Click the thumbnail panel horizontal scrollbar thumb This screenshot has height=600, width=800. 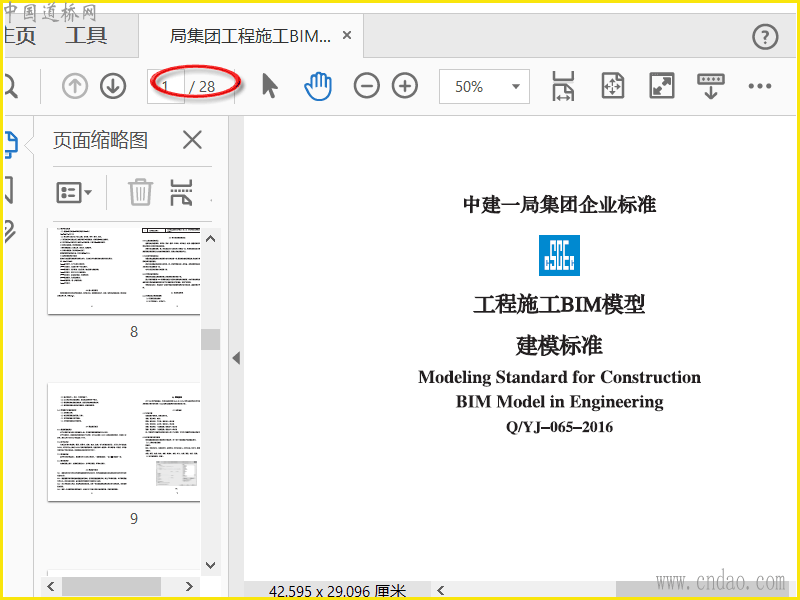(111, 586)
